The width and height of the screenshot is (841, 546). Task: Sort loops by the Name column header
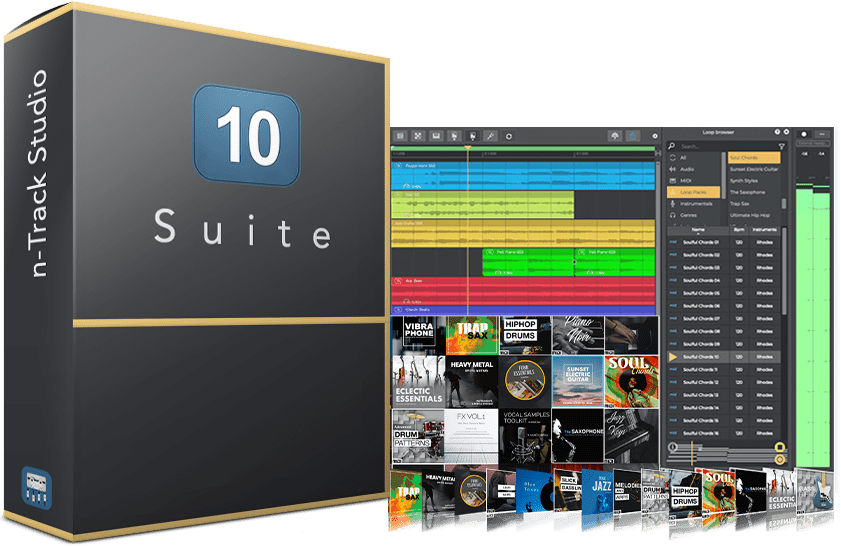click(x=698, y=230)
